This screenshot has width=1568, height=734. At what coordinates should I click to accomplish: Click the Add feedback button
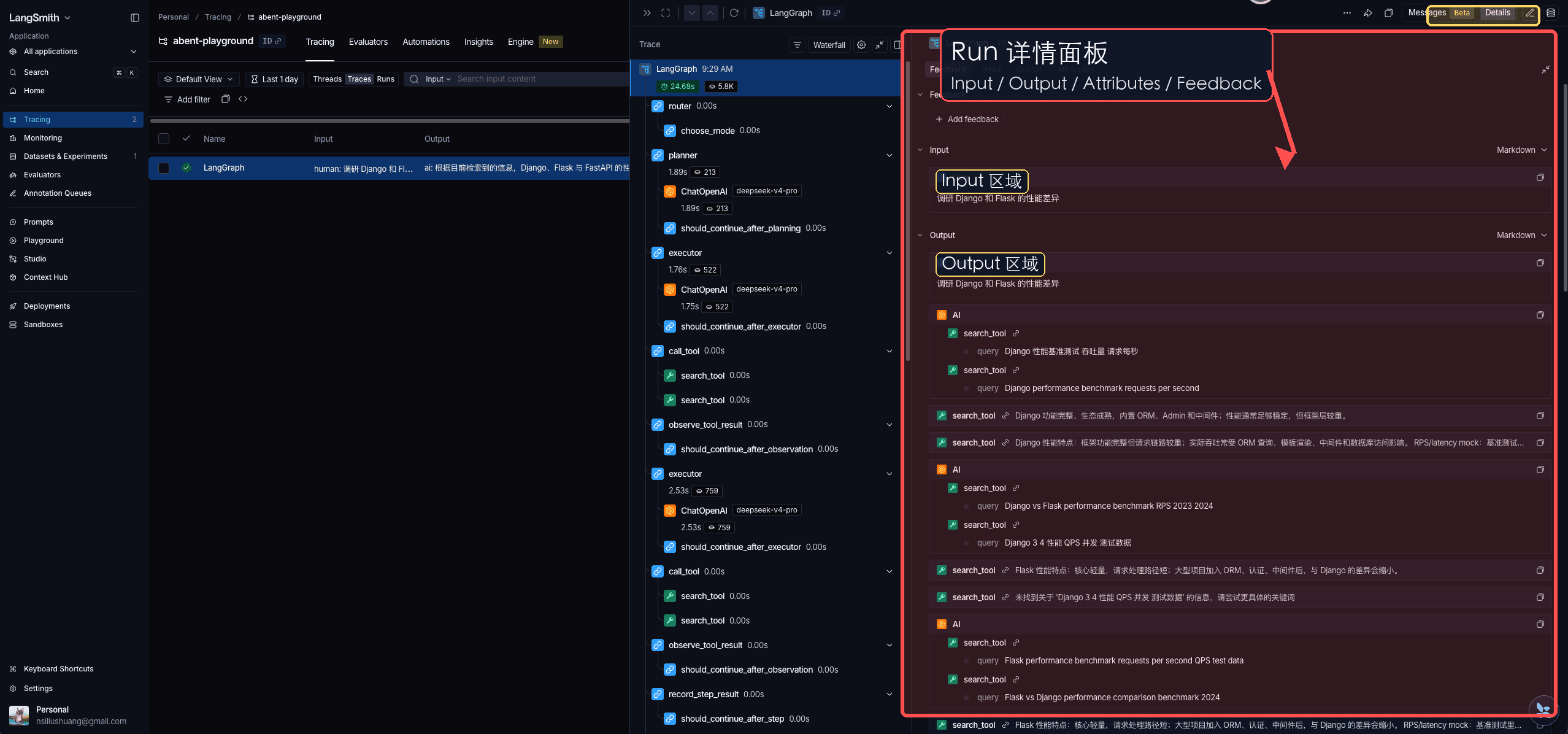tap(967, 119)
